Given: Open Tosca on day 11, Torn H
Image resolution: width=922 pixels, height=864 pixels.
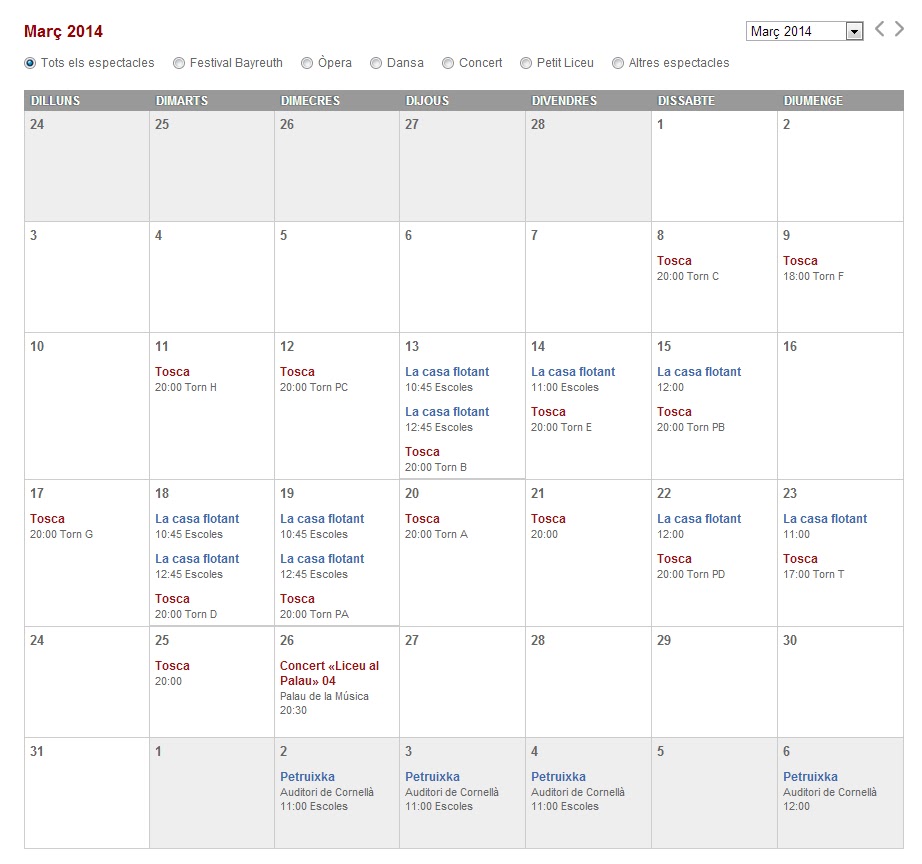Looking at the screenshot, I should [172, 372].
